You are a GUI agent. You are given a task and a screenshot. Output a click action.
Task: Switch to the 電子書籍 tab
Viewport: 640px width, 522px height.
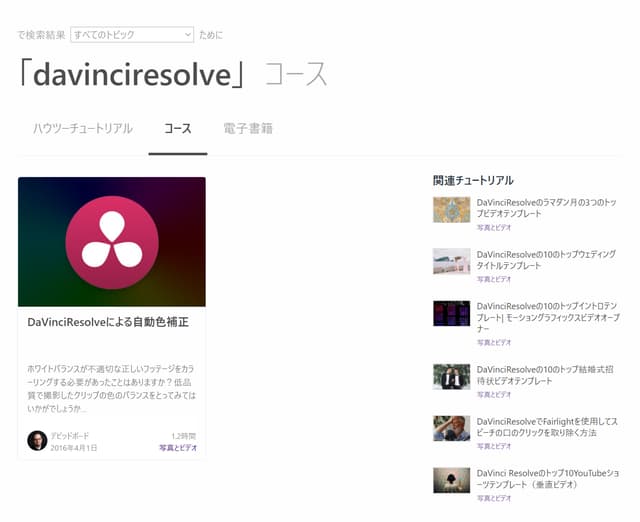click(x=248, y=129)
